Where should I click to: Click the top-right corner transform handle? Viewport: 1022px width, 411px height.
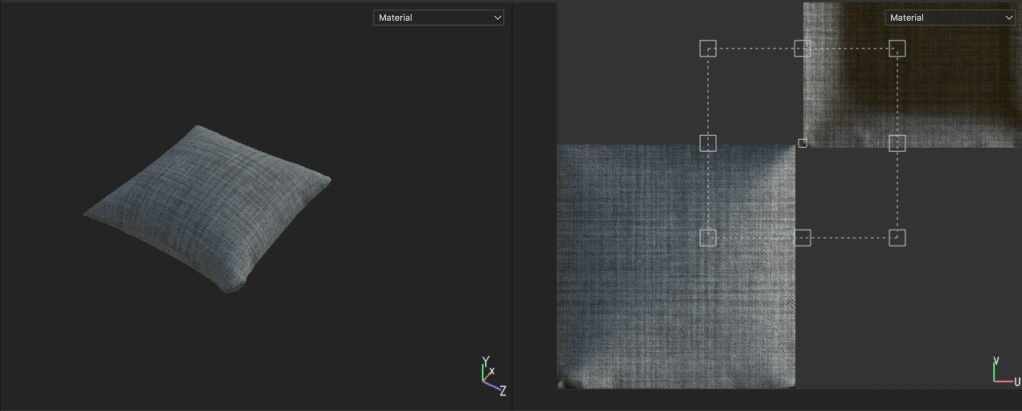point(897,48)
